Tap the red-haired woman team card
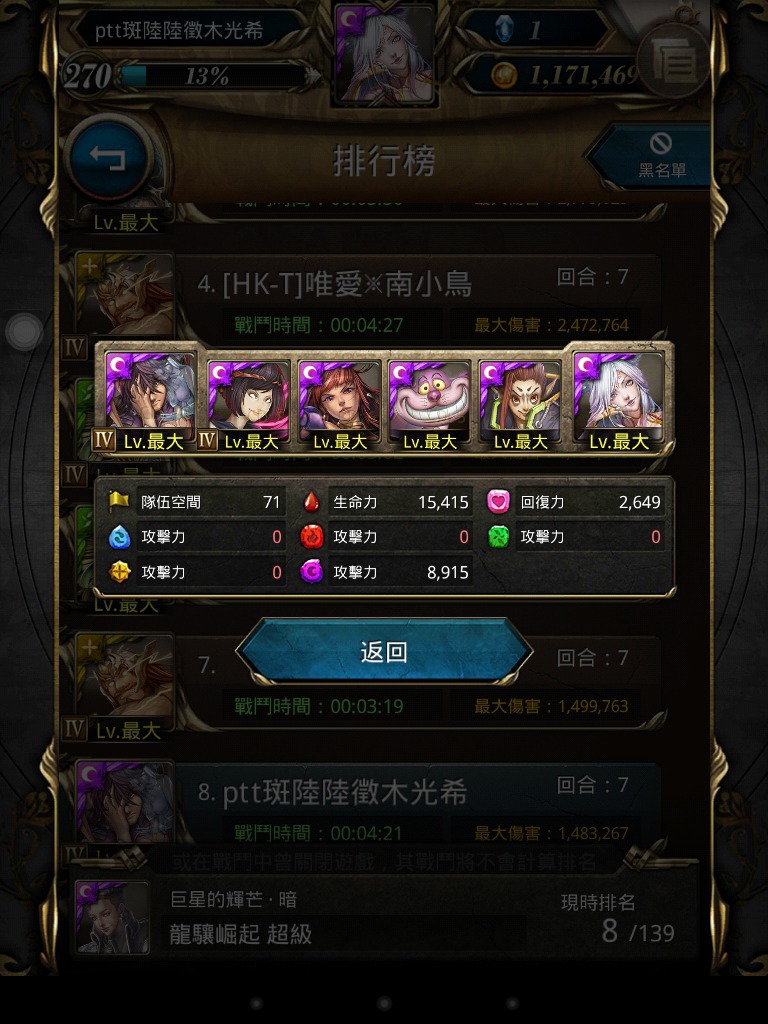 pyautogui.click(x=339, y=405)
